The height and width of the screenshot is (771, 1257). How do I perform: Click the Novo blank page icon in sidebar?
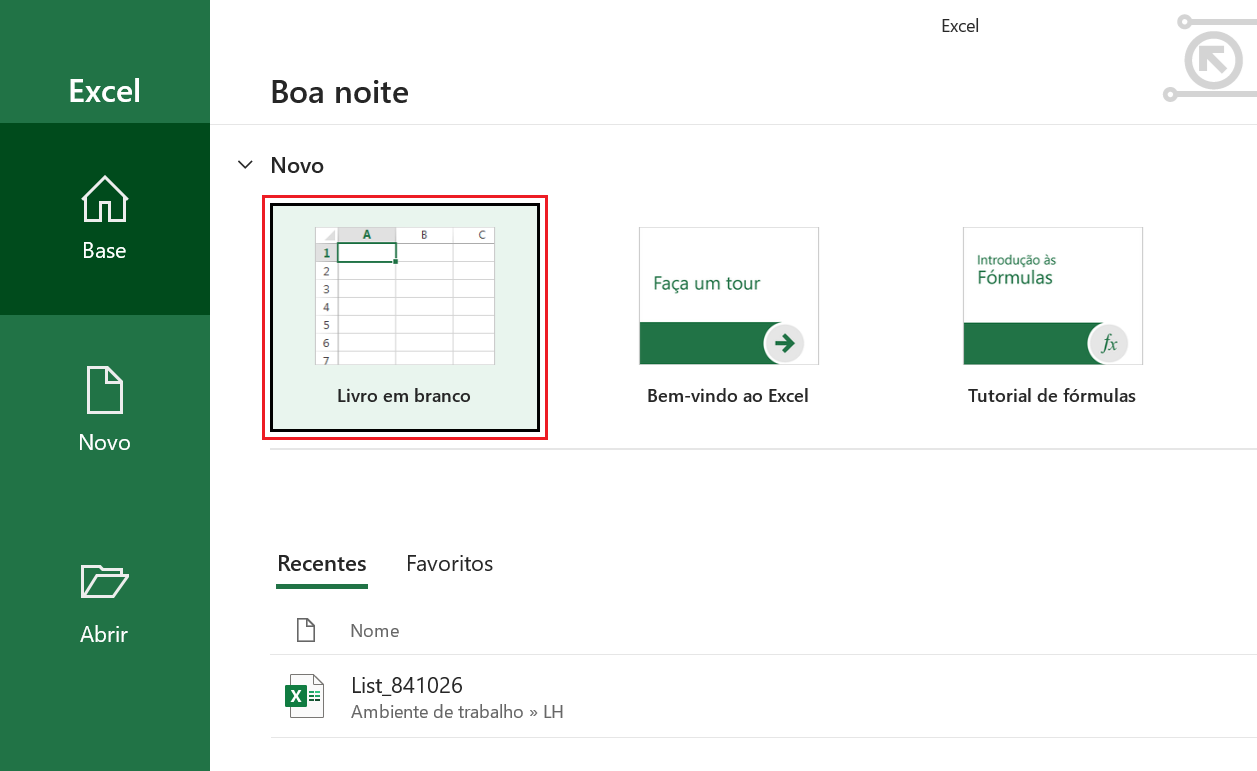coord(104,390)
